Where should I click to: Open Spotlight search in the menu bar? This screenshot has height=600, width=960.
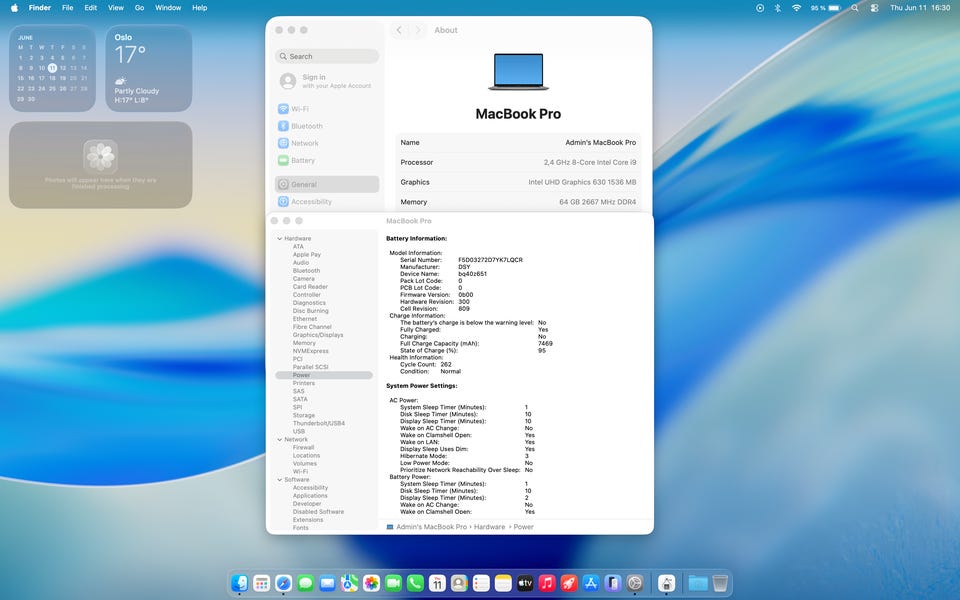point(855,8)
